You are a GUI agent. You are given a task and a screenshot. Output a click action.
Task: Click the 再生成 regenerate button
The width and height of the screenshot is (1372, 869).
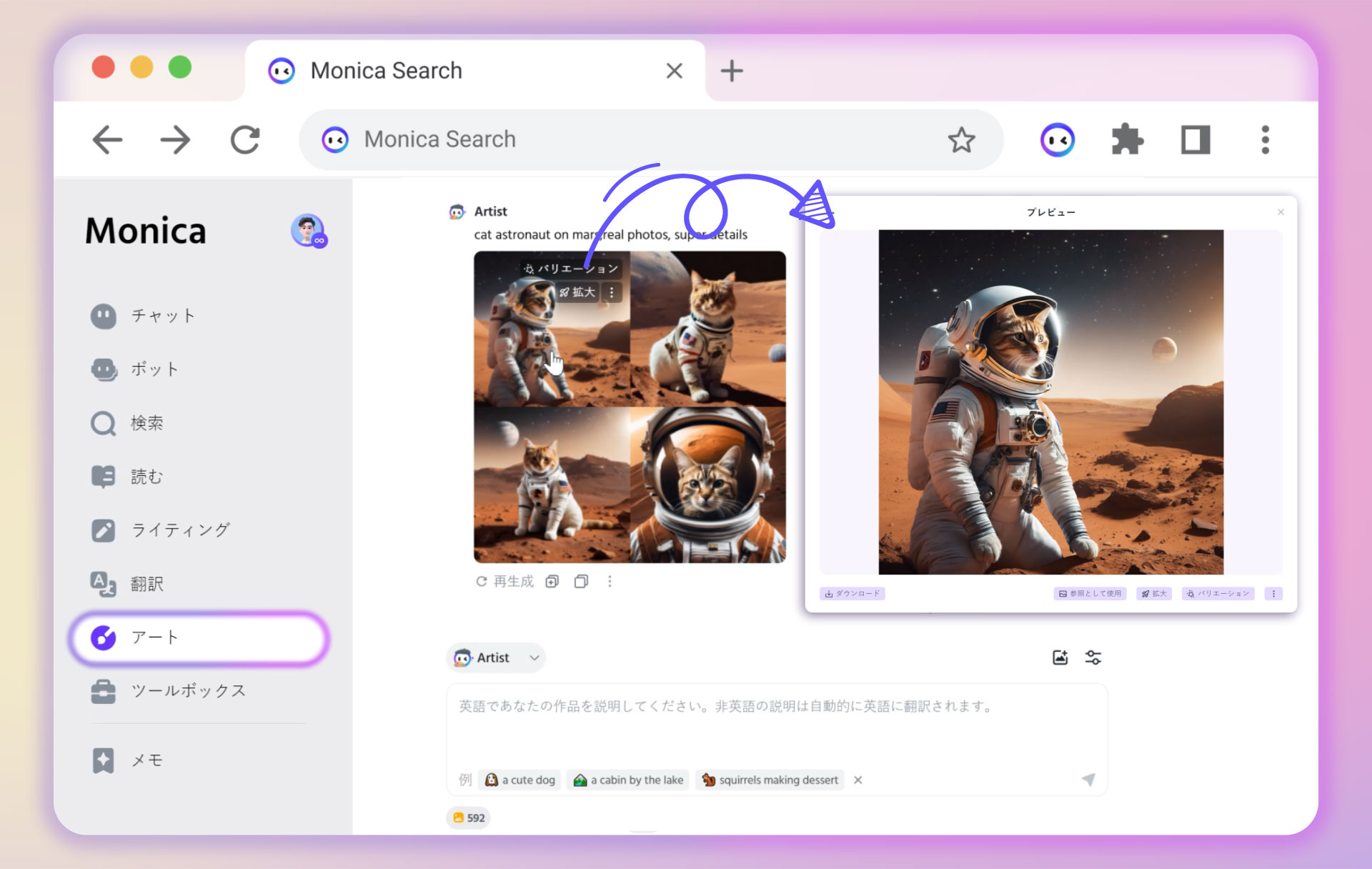pyautogui.click(x=504, y=582)
